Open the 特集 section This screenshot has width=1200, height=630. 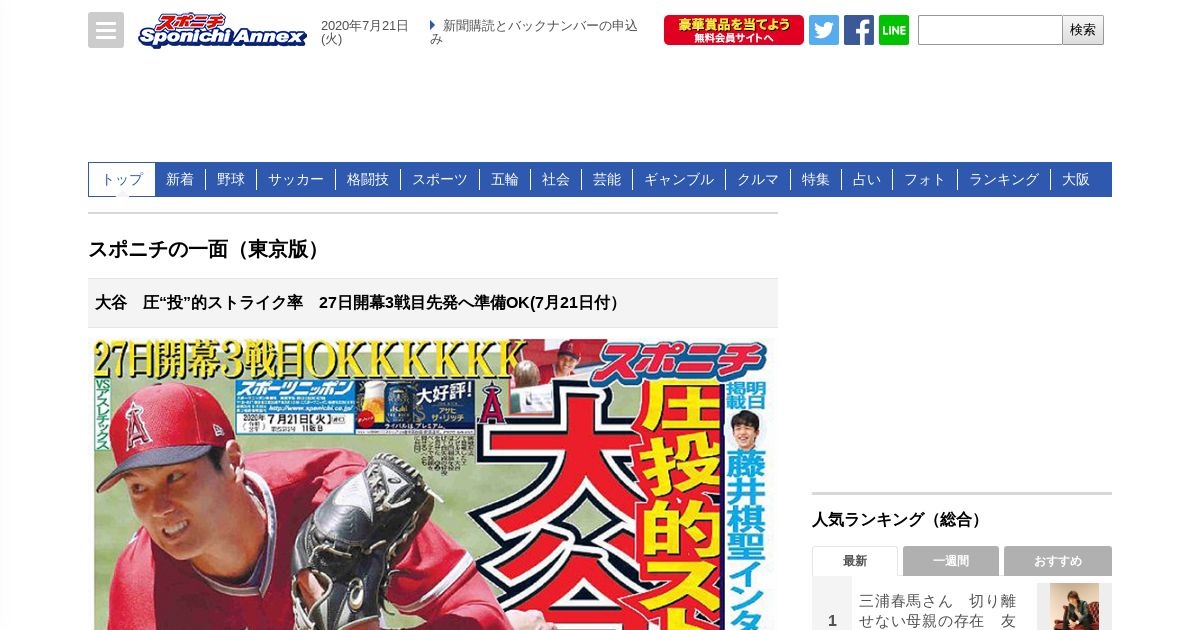tap(816, 179)
